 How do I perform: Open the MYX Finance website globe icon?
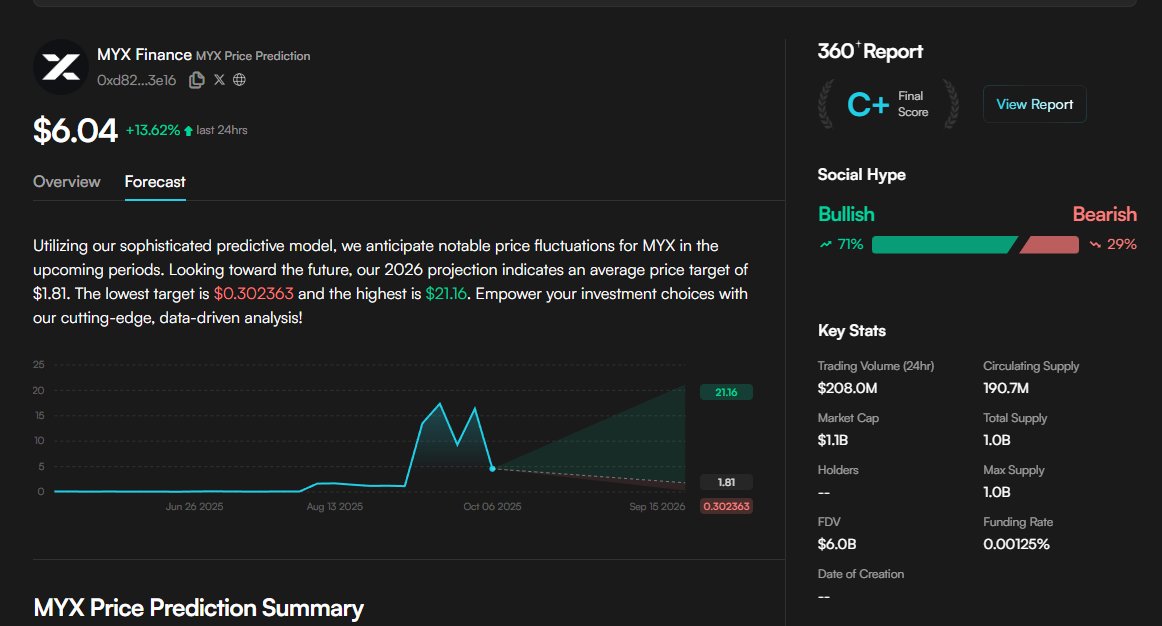click(x=239, y=79)
